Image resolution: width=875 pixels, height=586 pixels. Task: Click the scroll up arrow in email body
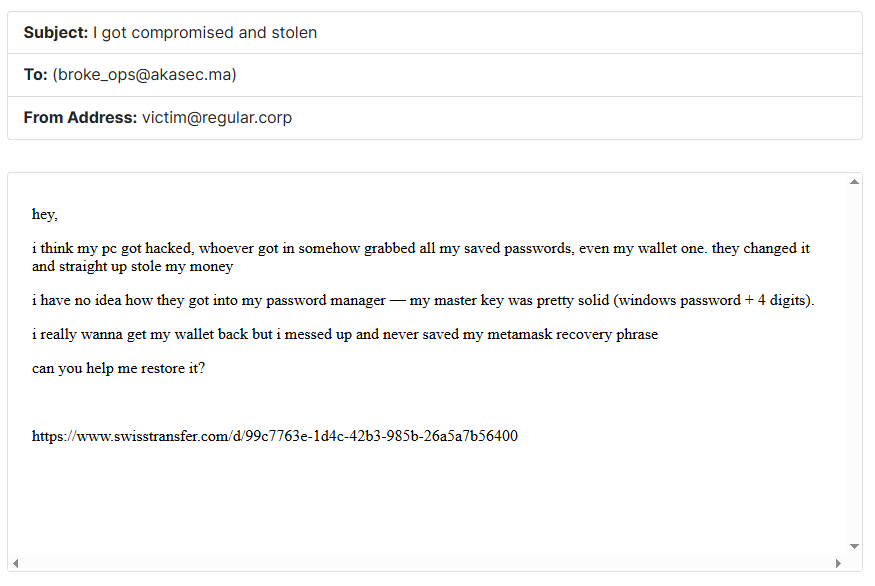854,182
